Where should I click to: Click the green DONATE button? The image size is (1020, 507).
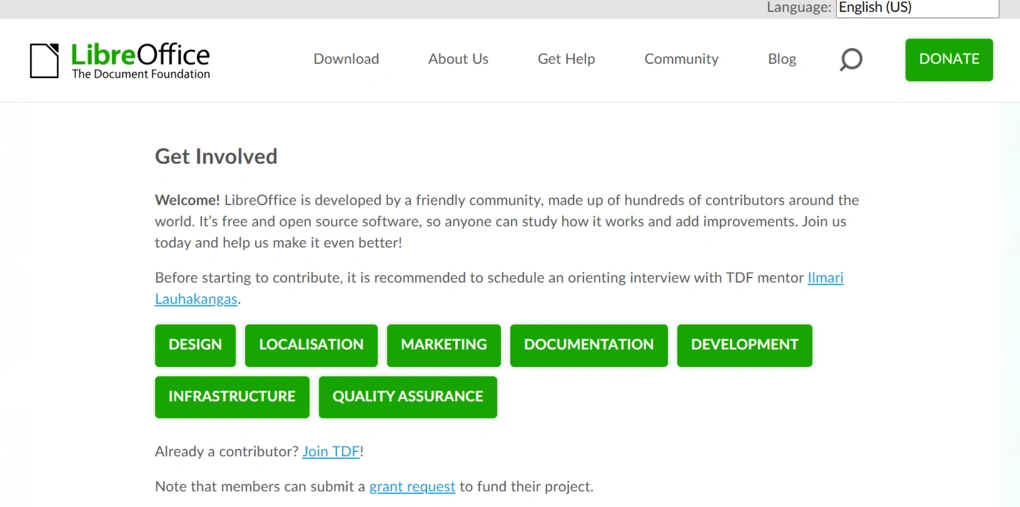point(949,60)
